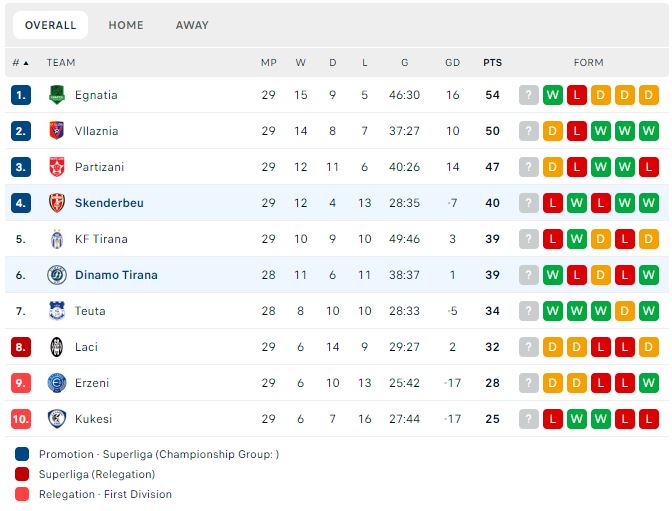Open the Laci team page link
This screenshot has height=511, width=672.
(x=86, y=347)
